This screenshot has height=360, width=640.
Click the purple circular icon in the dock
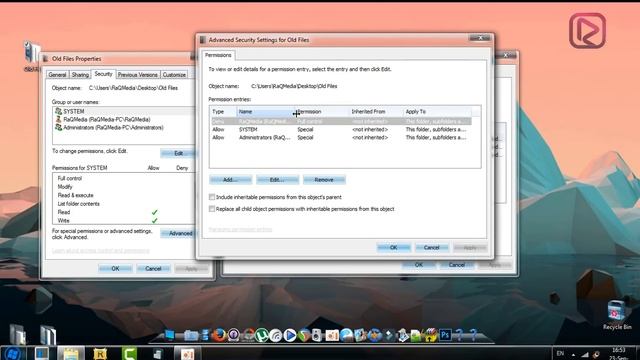click(234, 335)
